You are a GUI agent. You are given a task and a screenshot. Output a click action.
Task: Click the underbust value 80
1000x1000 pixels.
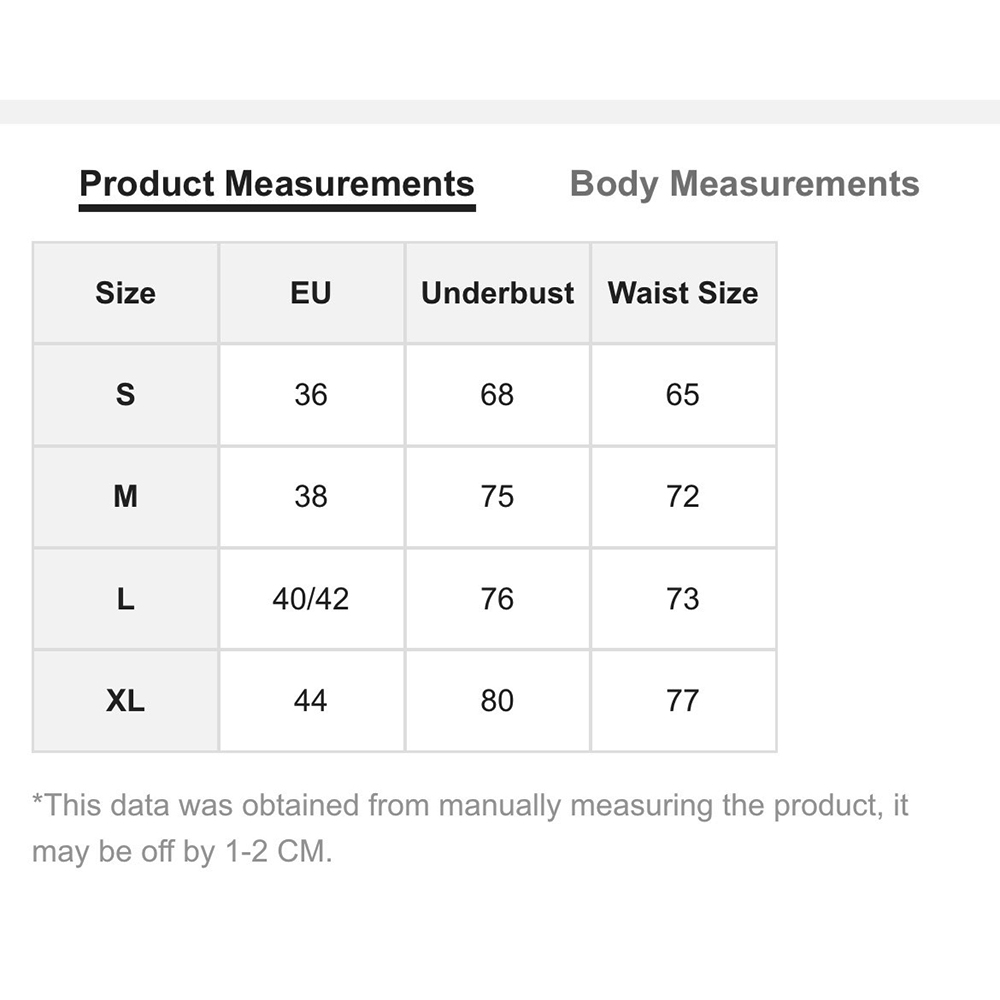point(497,701)
